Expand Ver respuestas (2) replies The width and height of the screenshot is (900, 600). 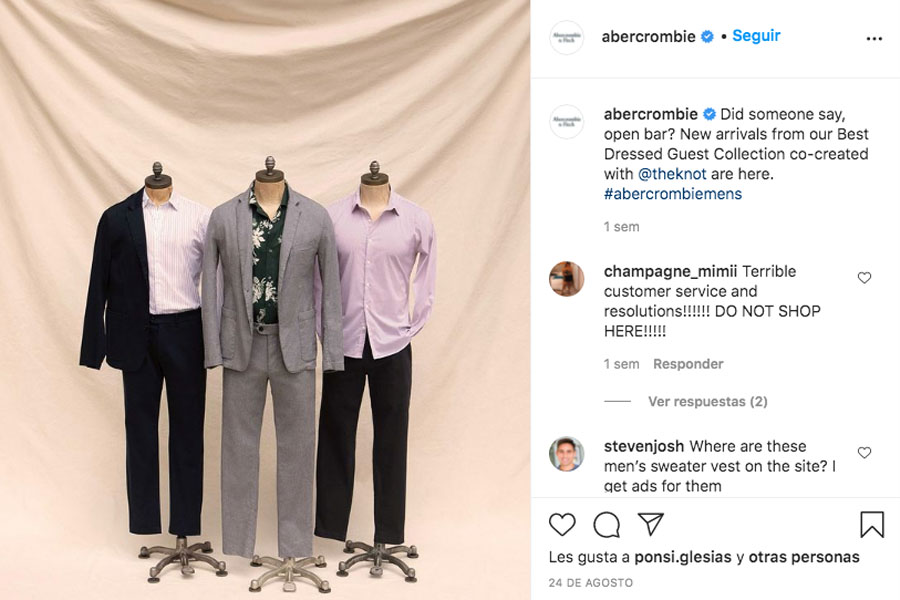(708, 401)
